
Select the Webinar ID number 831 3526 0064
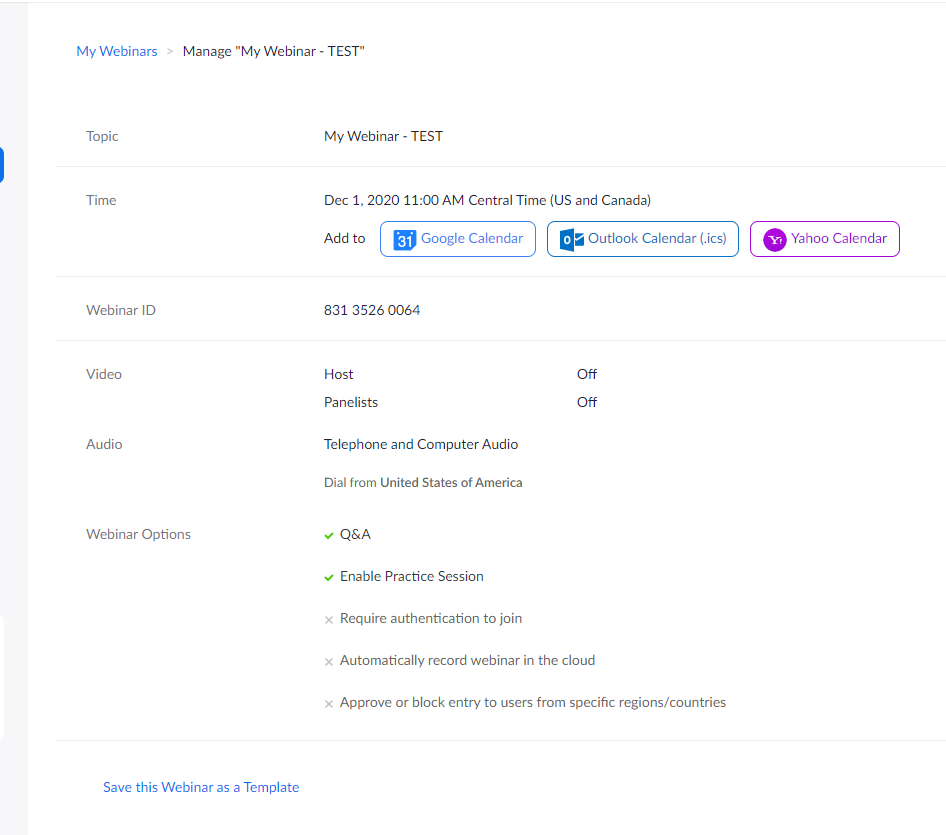coord(372,310)
